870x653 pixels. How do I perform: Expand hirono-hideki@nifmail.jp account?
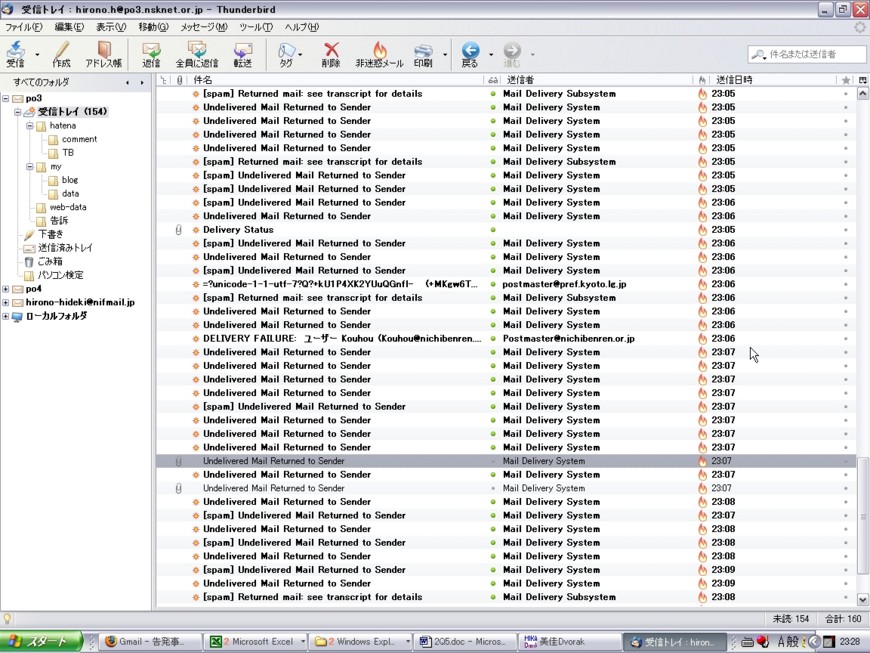(x=6, y=302)
